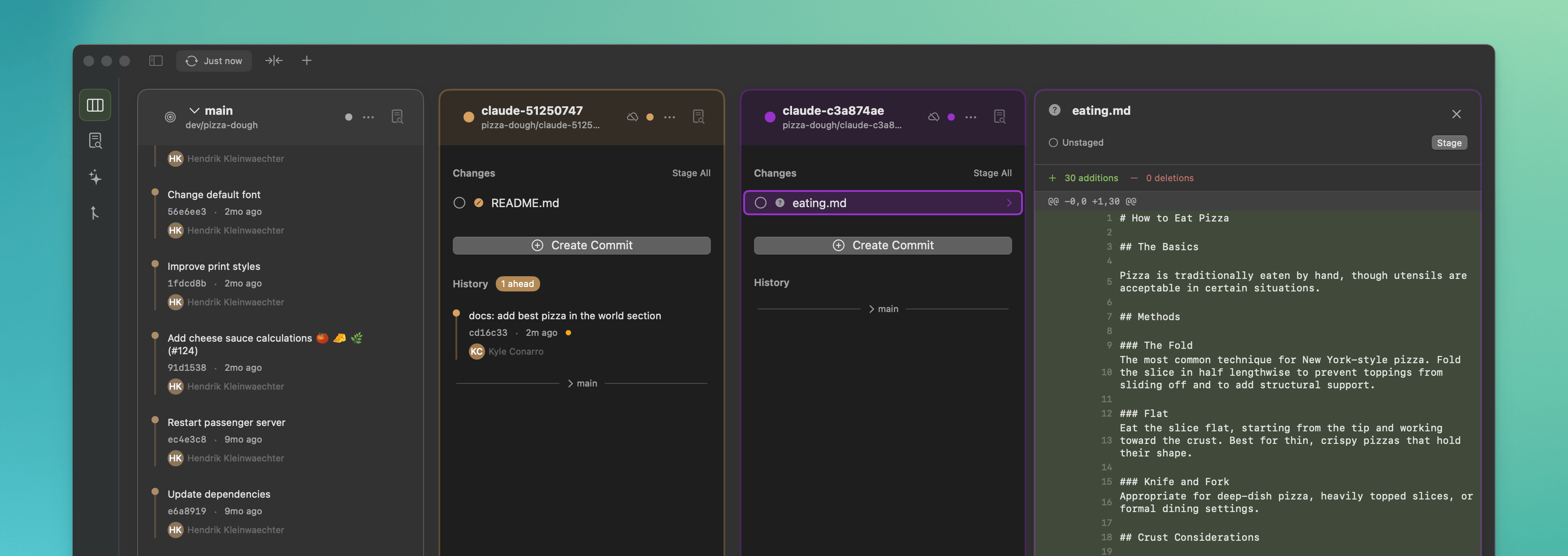Select the branch arrow icon in the sidebar
Viewport: 1568px width, 556px height.
pyautogui.click(x=95, y=214)
